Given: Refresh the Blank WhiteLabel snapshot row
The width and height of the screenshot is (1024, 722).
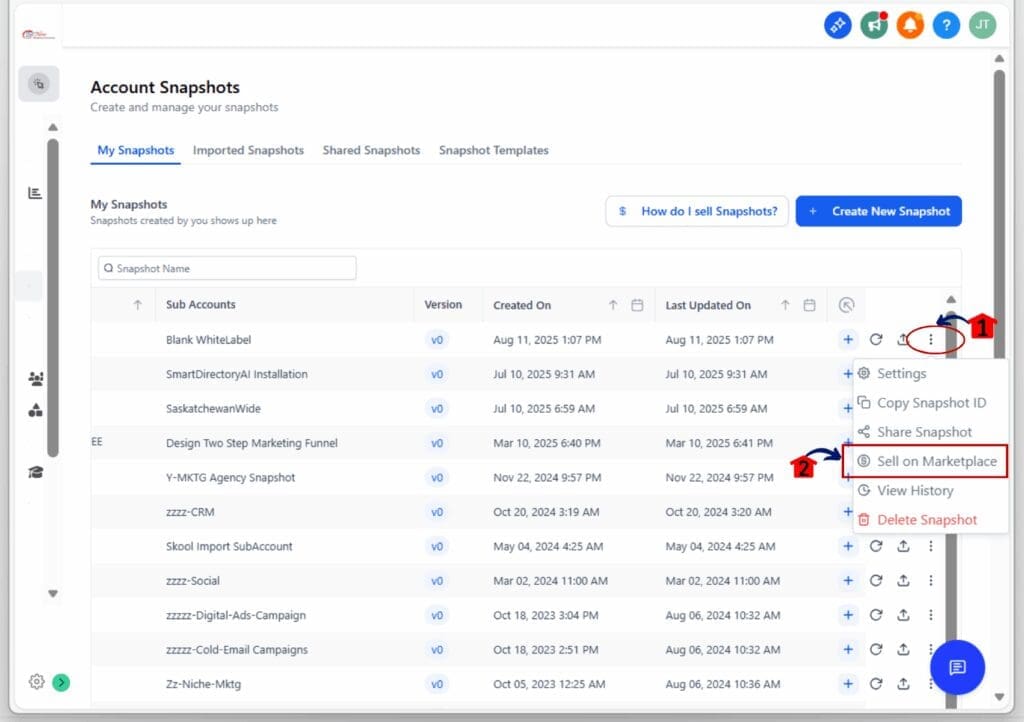Looking at the screenshot, I should pos(874,340).
